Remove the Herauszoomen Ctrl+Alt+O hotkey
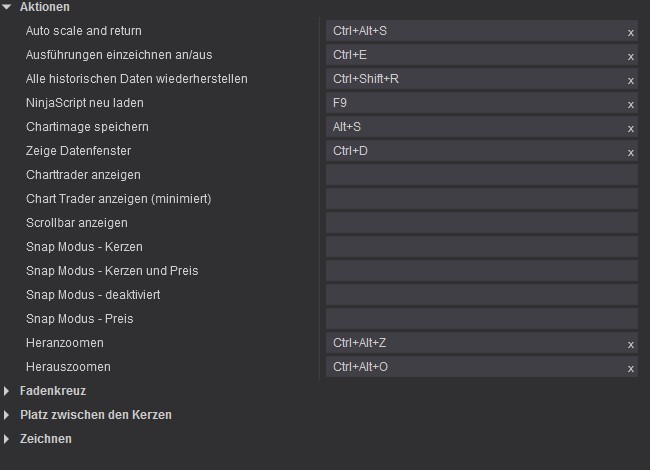This screenshot has height=470, width=650. click(x=630, y=368)
